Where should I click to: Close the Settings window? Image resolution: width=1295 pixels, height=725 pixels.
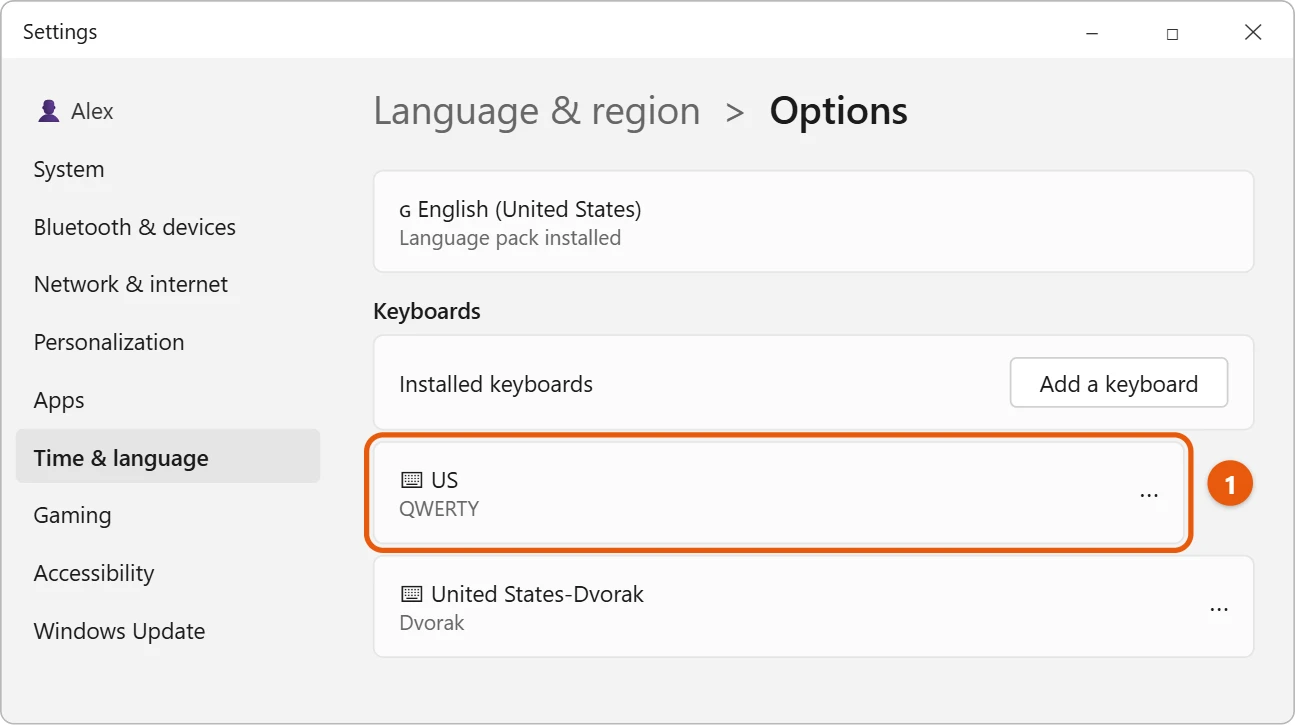tap(1253, 33)
